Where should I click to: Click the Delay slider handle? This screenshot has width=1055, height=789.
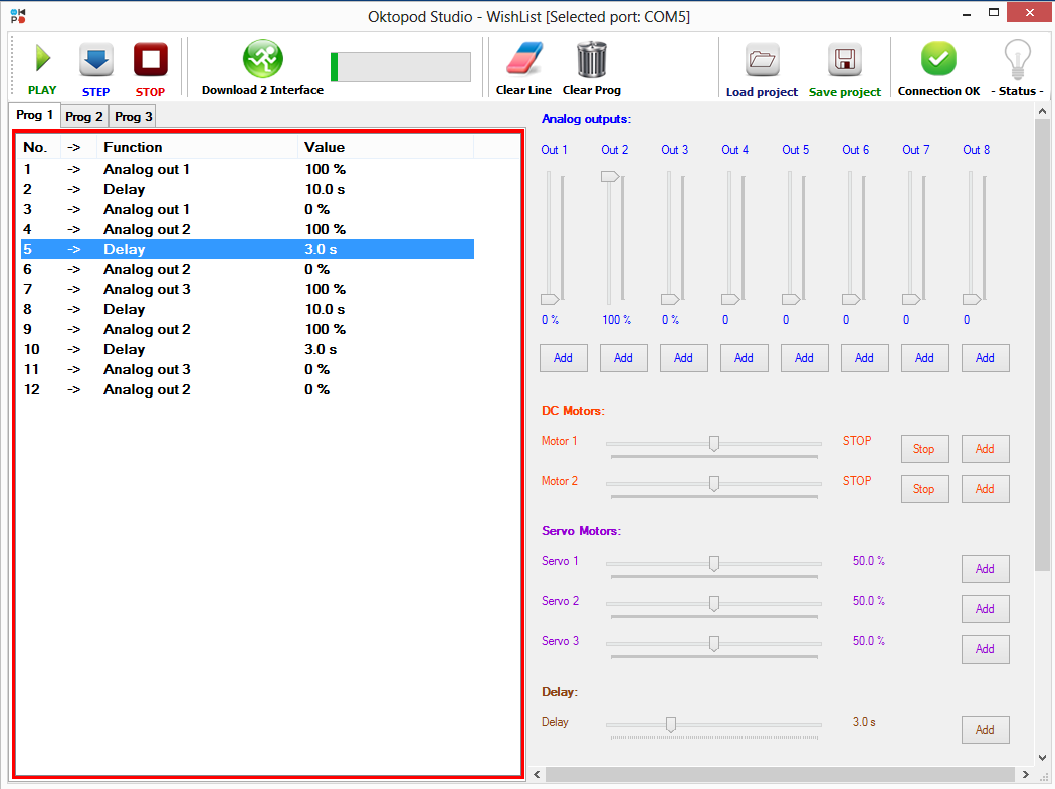671,724
